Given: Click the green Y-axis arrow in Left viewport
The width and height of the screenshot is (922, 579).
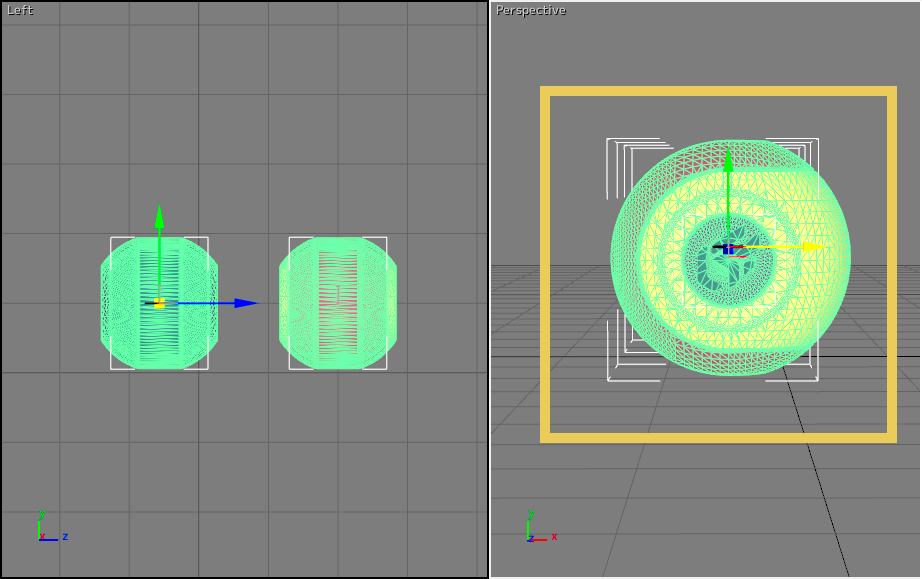Looking at the screenshot, I should click(x=159, y=217).
